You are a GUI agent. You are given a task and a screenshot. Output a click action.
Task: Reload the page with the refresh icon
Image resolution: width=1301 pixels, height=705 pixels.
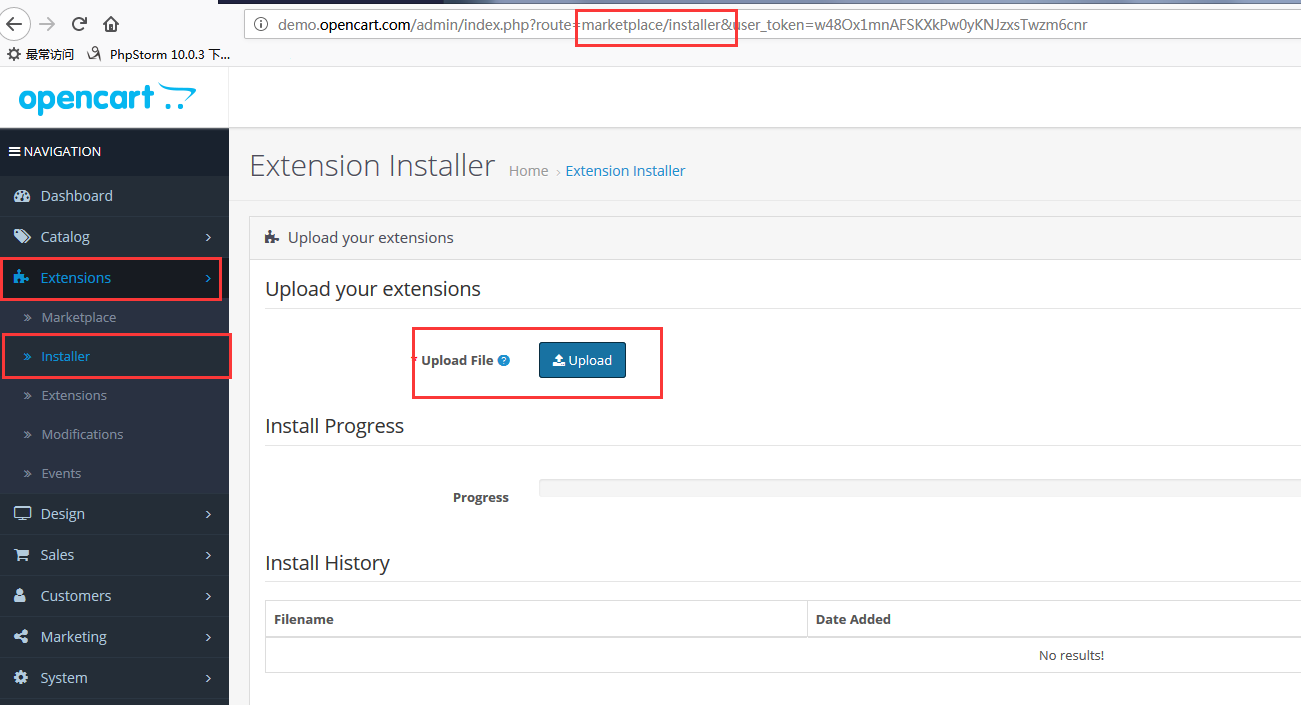coord(80,24)
